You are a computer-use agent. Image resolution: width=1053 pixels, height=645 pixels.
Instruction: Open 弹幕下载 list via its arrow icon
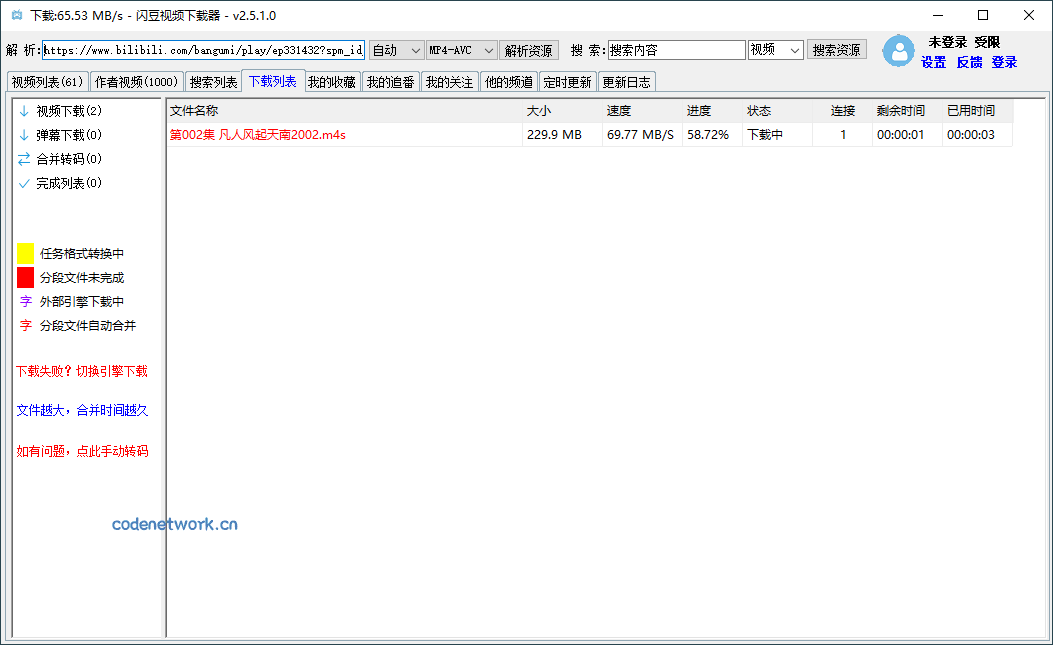pos(25,134)
